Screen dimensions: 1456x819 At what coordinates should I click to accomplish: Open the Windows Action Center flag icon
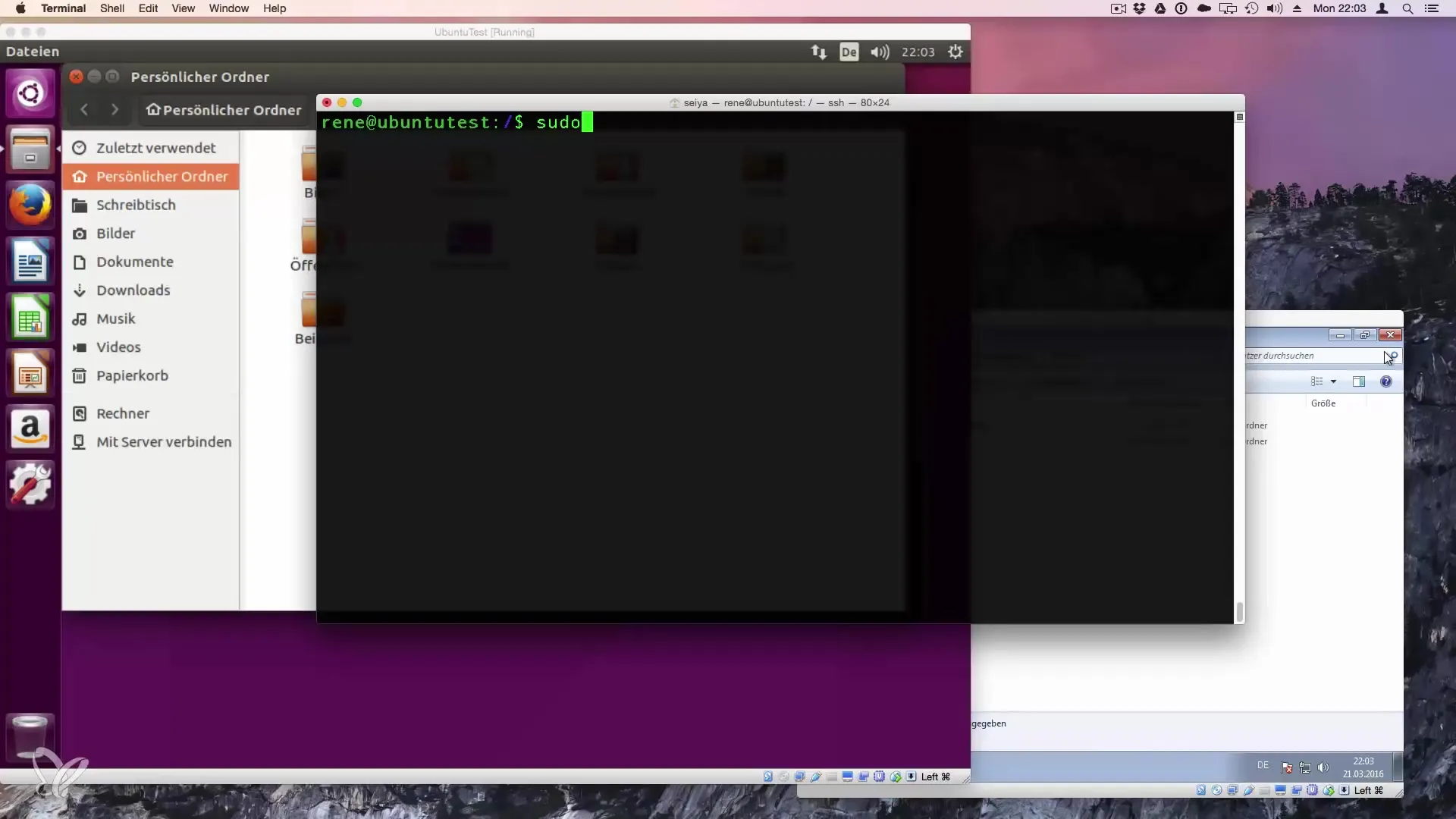(1286, 767)
